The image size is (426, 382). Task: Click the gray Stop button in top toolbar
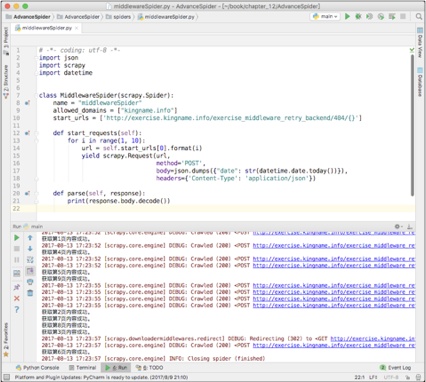click(x=403, y=16)
